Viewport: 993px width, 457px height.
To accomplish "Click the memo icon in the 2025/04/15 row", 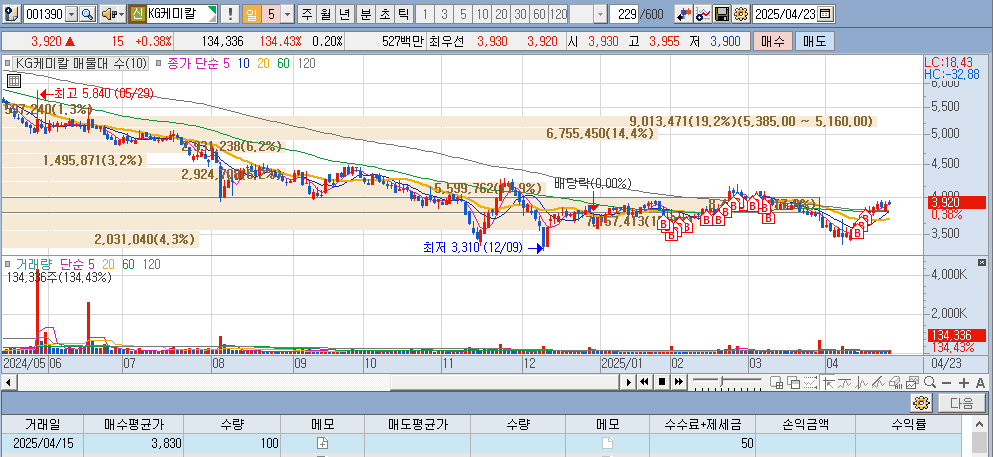I will 322,443.
